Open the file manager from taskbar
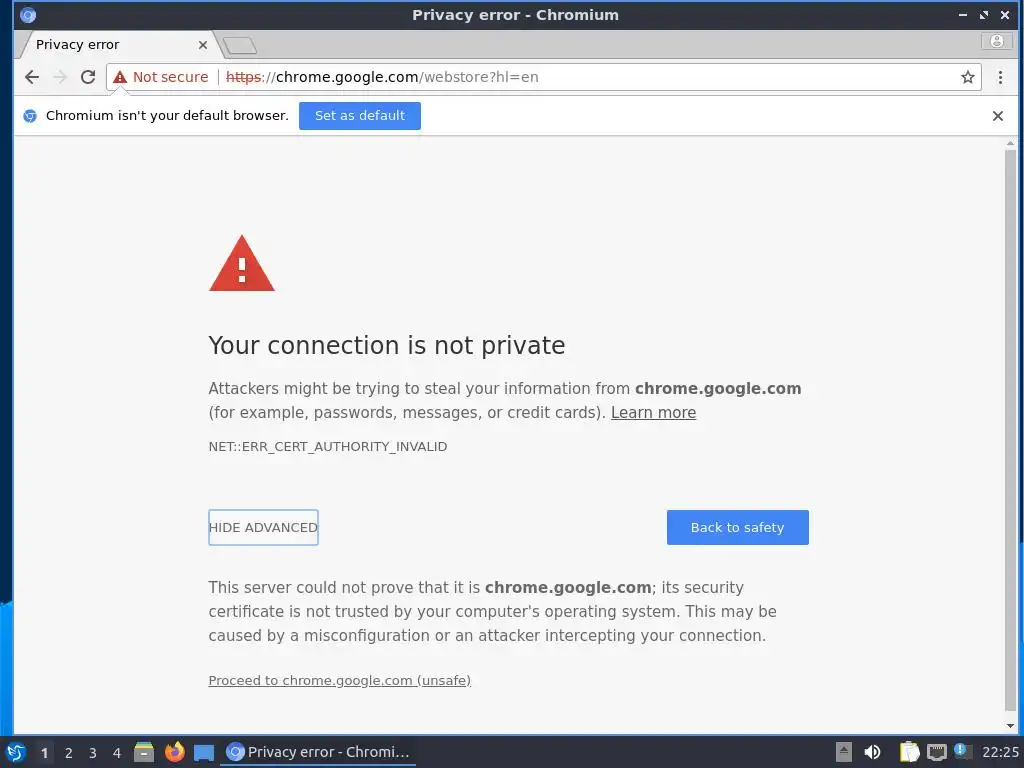Viewport: 1024px width, 768px height. 144,752
